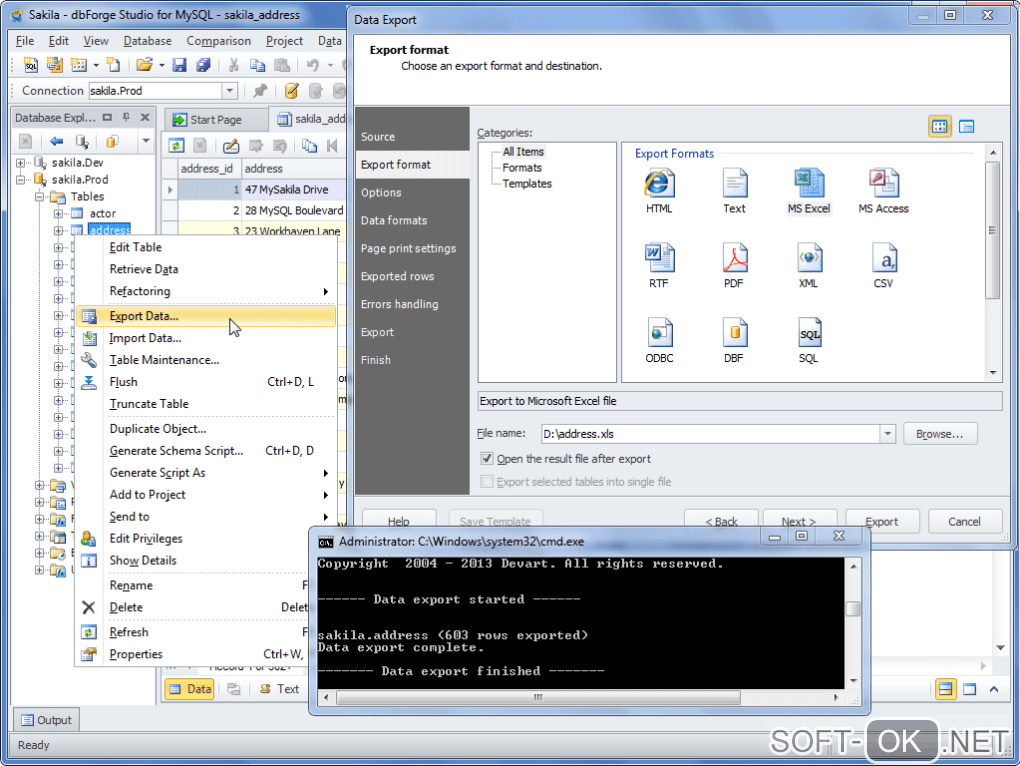Click the Undo toolbar icon
This screenshot has height=766, width=1020.
[313, 65]
